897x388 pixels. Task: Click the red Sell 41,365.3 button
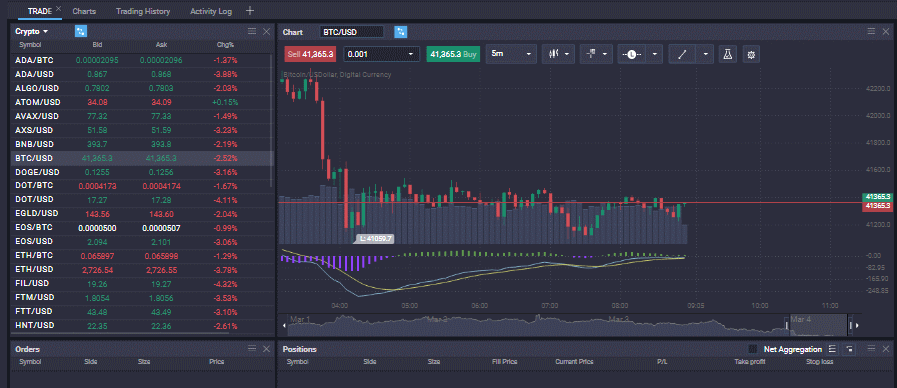[x=309, y=54]
